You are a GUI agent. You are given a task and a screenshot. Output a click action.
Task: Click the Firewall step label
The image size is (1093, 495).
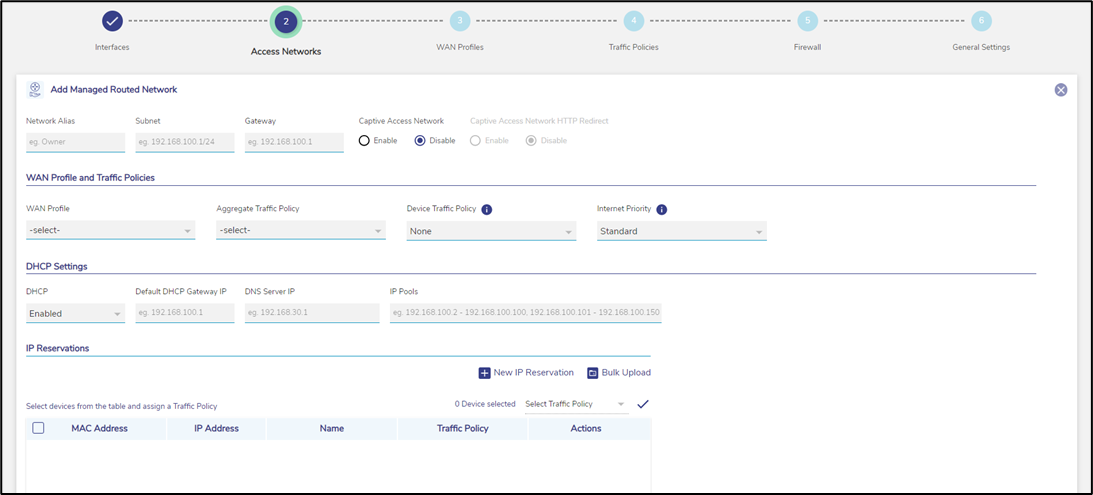pos(807,47)
